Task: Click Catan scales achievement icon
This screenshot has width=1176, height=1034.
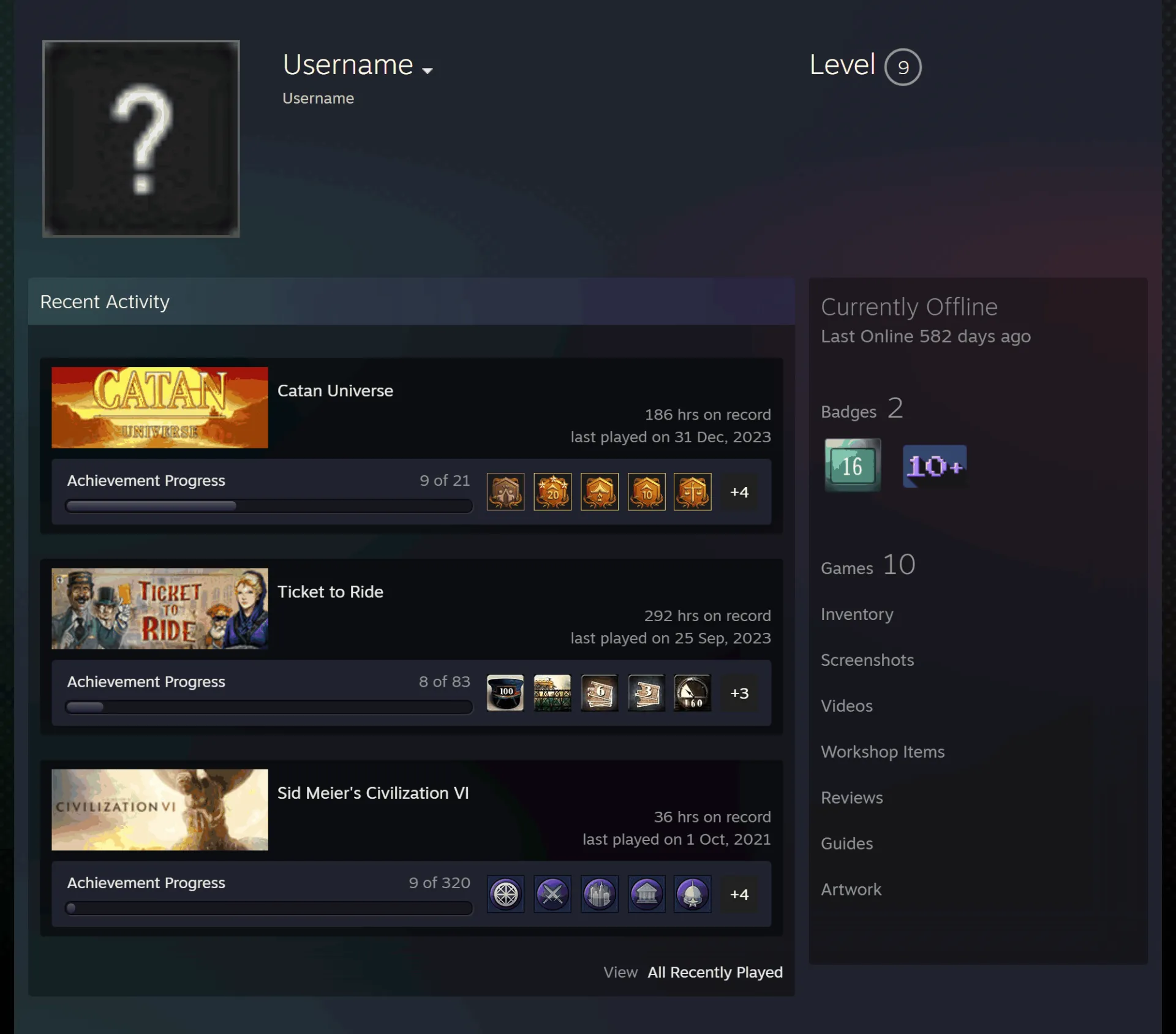Action: [693, 492]
